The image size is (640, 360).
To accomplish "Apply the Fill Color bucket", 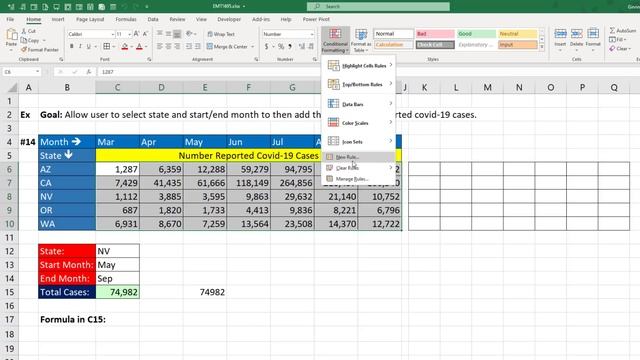I will pos(125,47).
